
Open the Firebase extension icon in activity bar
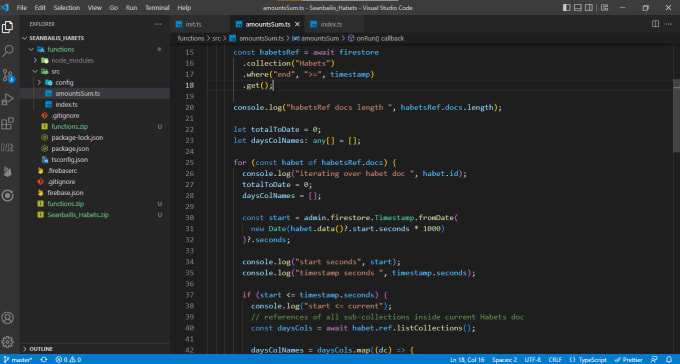7,171
